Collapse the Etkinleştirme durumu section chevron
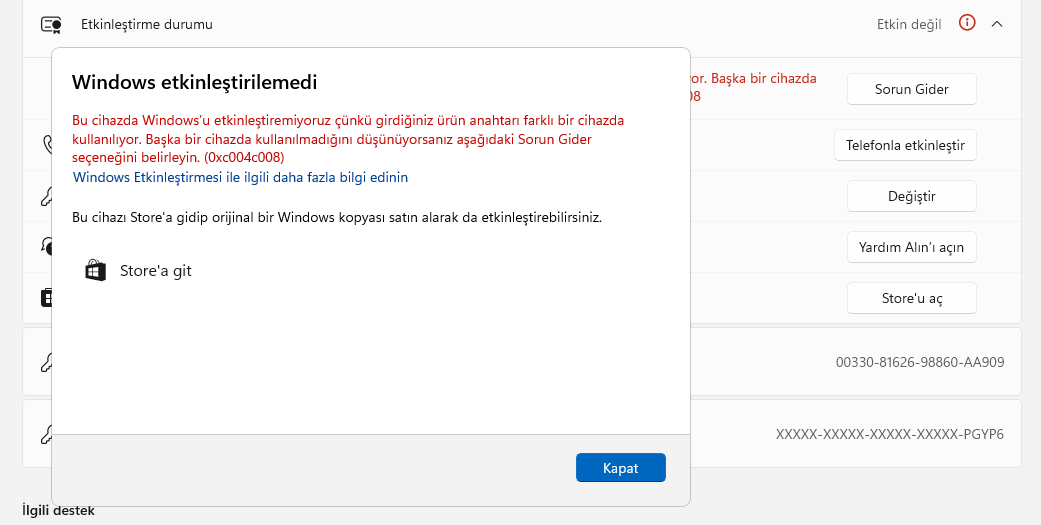 pyautogui.click(x=997, y=24)
